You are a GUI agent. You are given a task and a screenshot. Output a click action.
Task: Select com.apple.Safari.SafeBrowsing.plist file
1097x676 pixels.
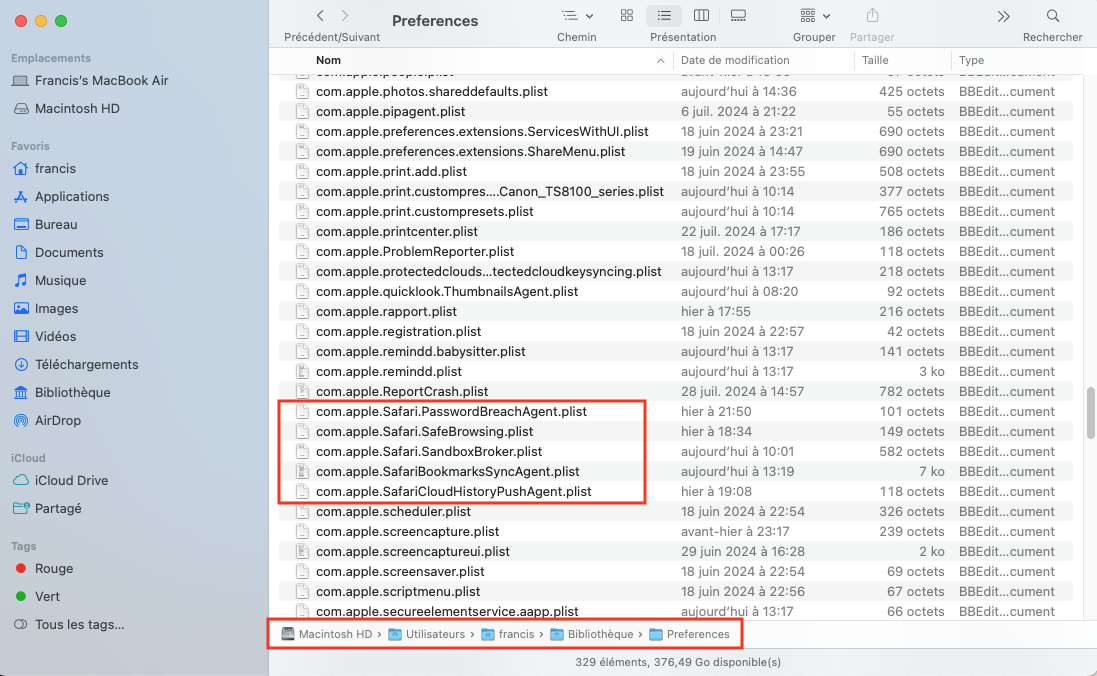pyautogui.click(x=424, y=432)
